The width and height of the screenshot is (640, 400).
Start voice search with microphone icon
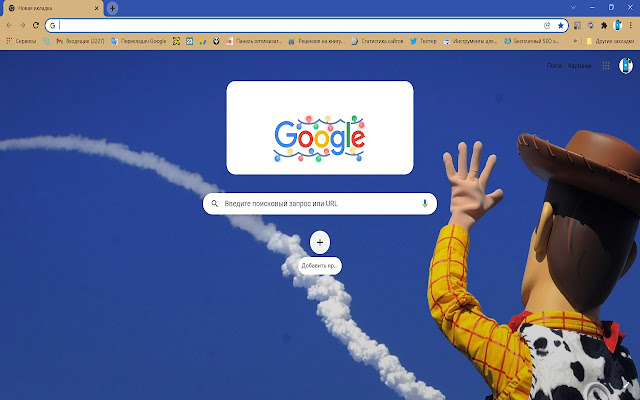tap(424, 203)
